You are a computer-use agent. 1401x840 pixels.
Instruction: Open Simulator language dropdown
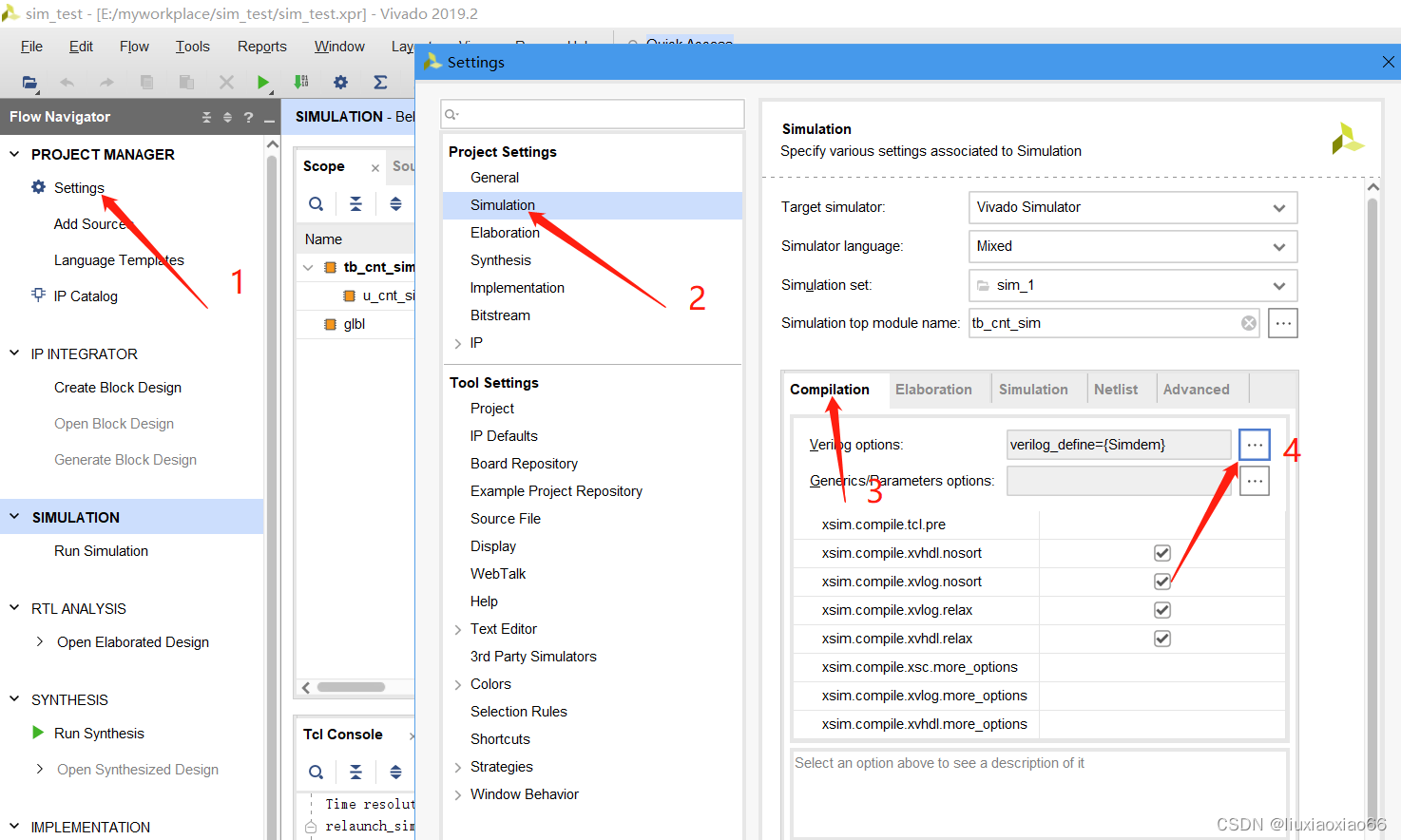click(1133, 246)
